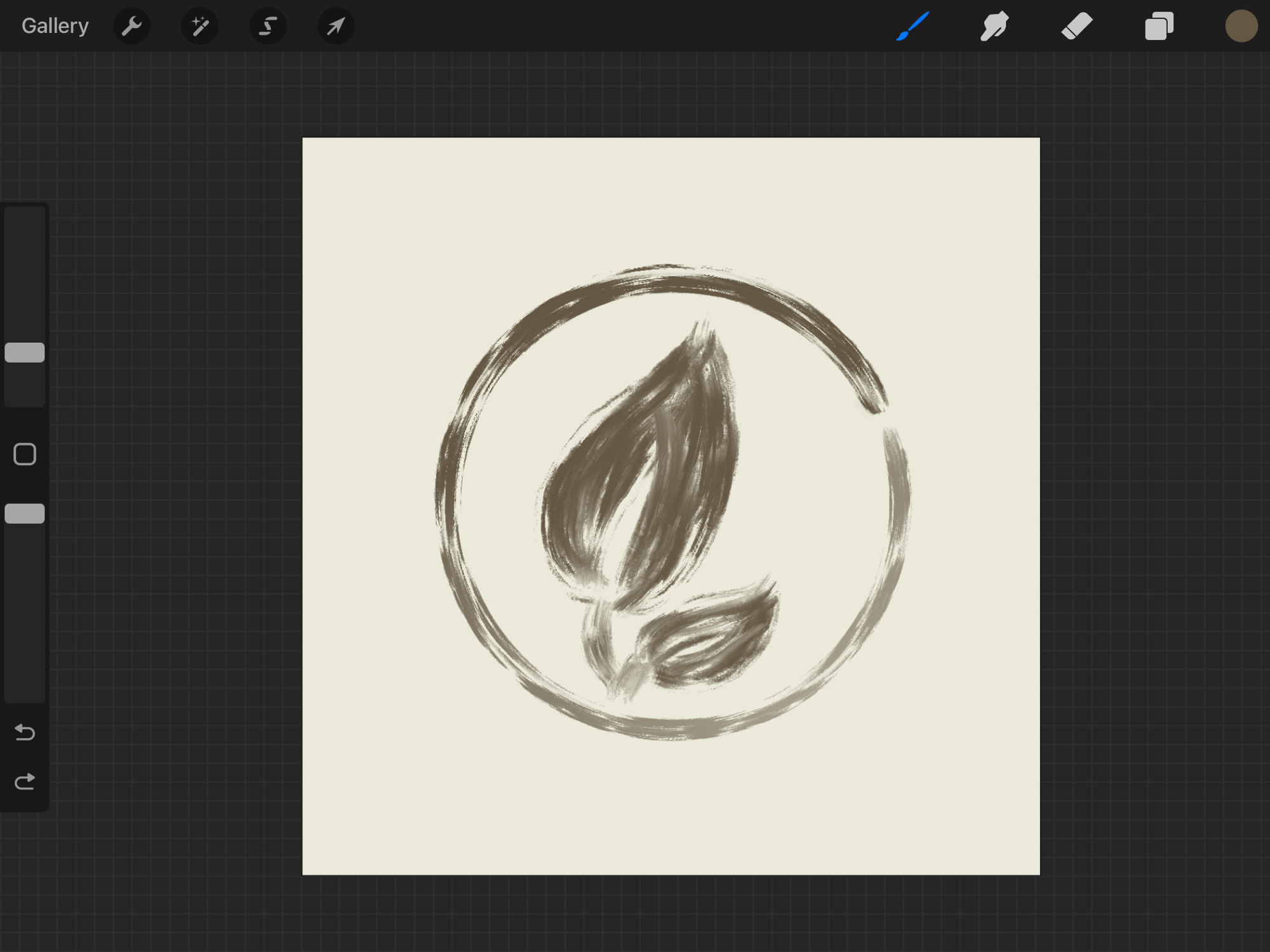This screenshot has height=952, width=1270.
Task: Open the Actions wrench menu
Action: click(131, 26)
